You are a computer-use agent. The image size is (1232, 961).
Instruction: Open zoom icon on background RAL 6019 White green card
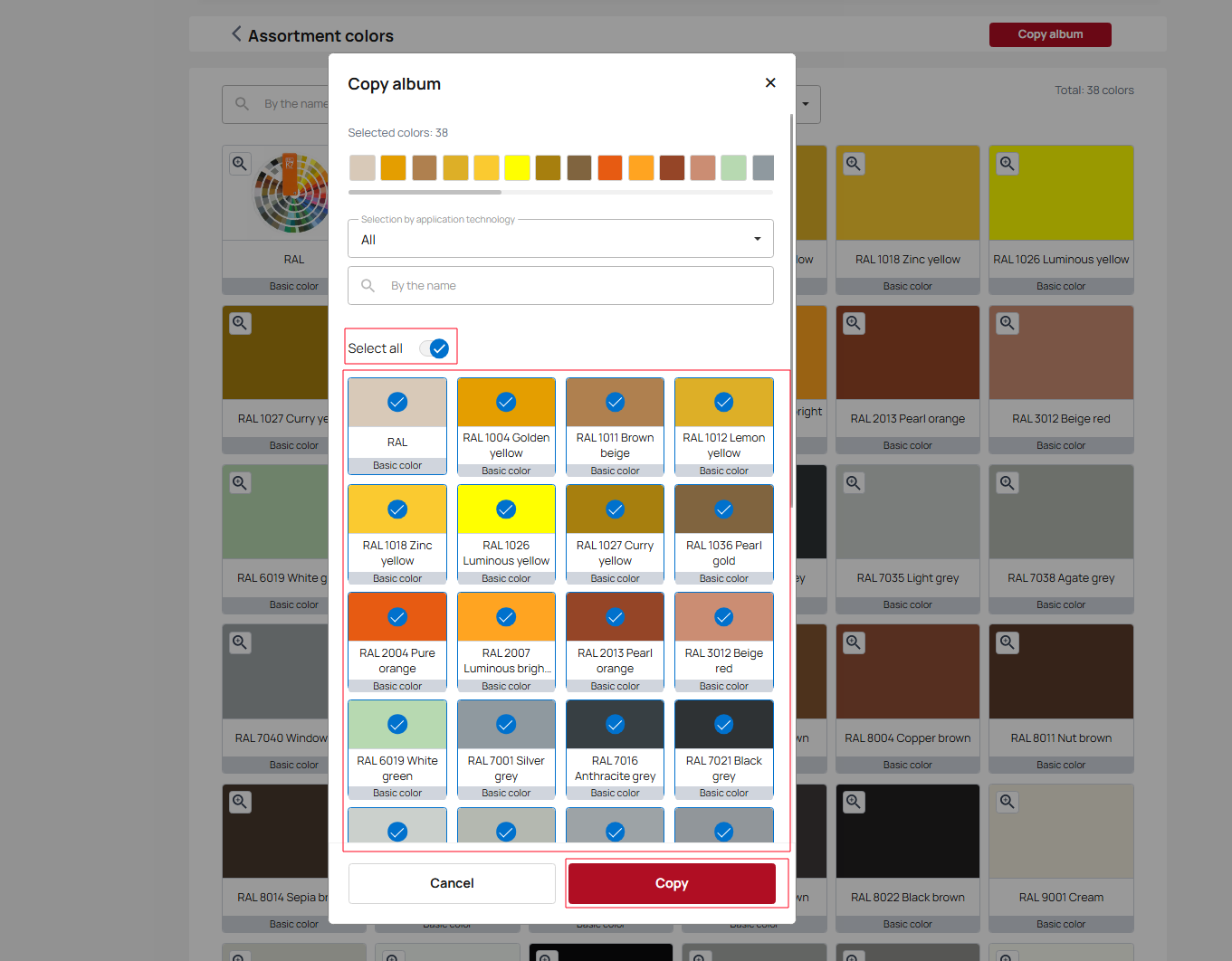(x=240, y=482)
